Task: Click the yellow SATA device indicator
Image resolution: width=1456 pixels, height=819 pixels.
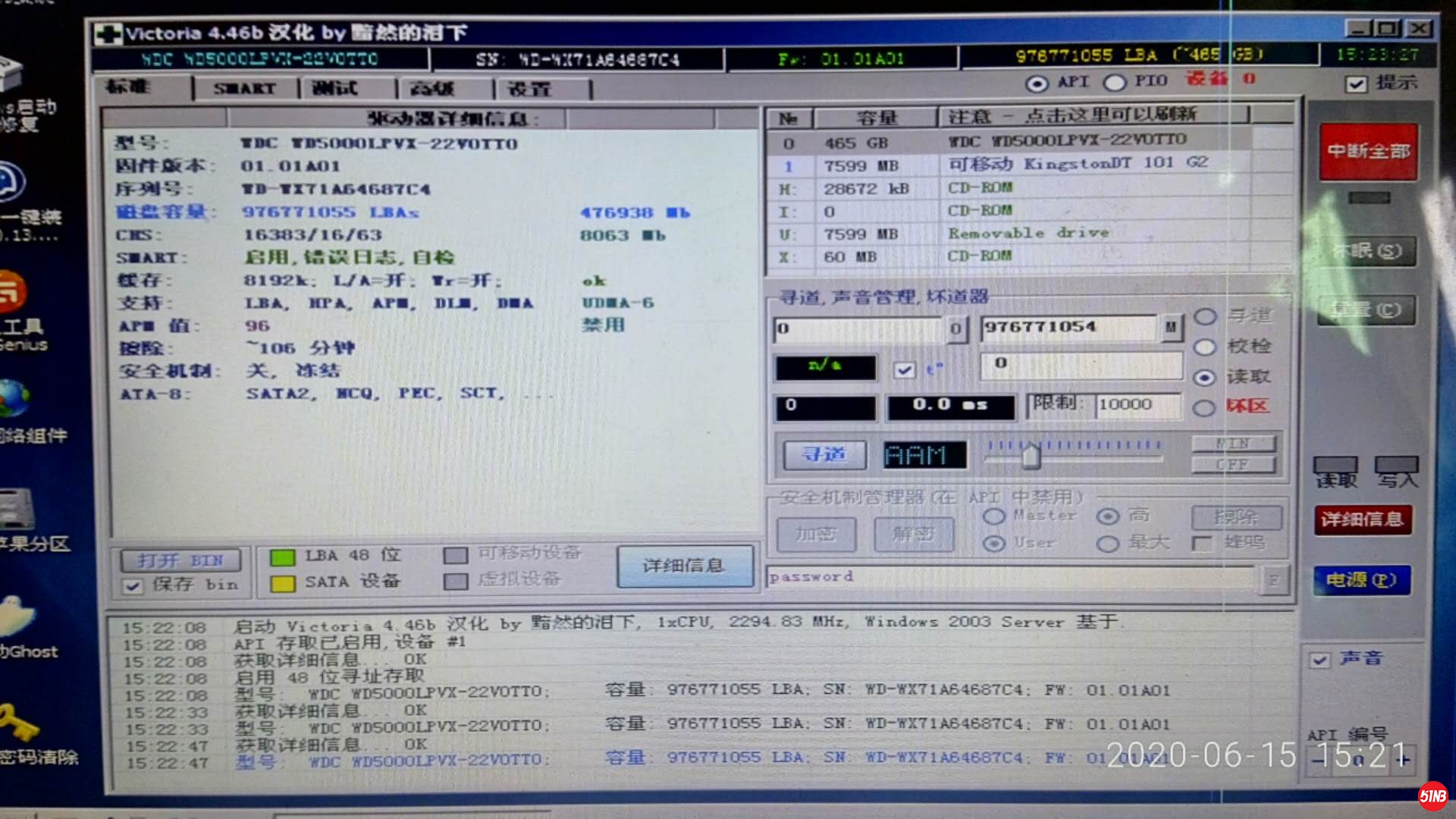Action: click(282, 583)
